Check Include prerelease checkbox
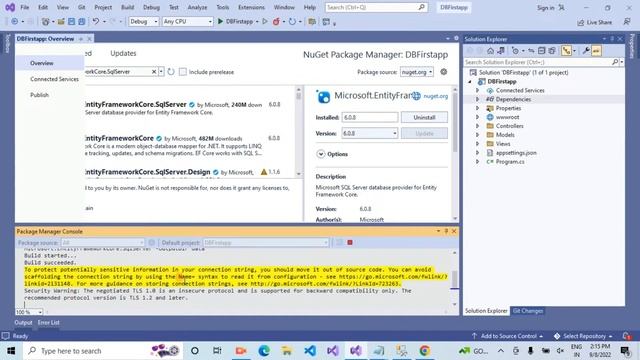 (182, 72)
